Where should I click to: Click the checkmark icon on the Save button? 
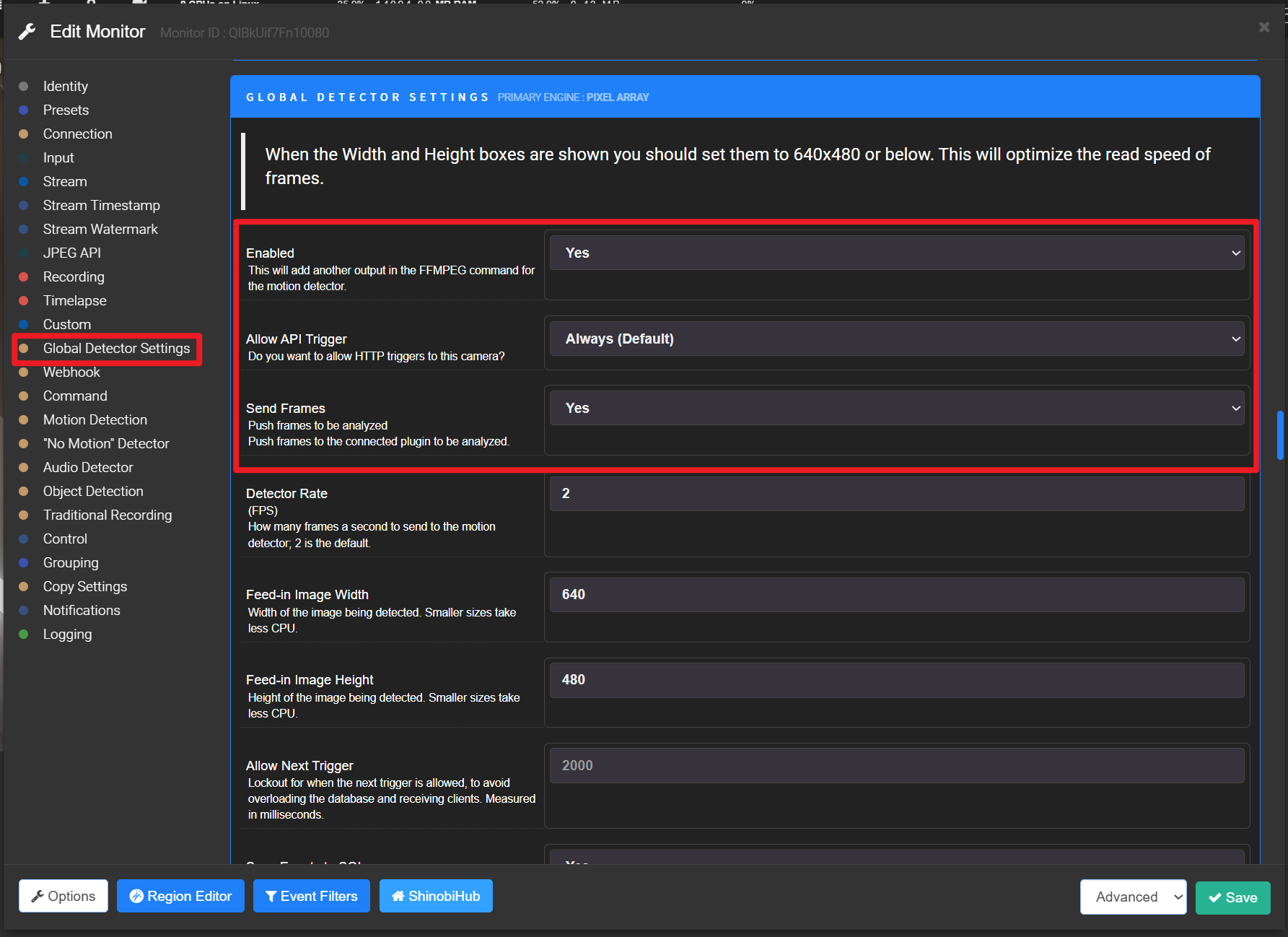click(x=1215, y=897)
